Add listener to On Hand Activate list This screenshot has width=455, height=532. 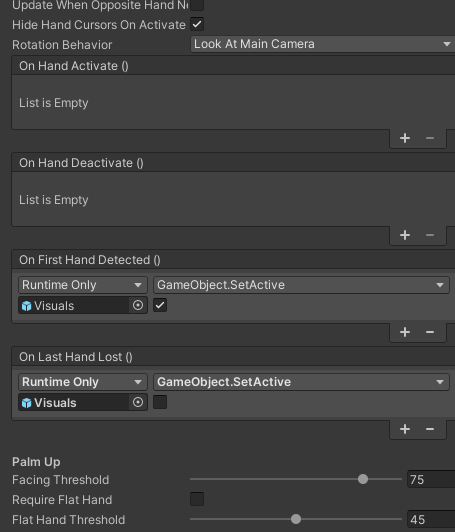point(405,138)
